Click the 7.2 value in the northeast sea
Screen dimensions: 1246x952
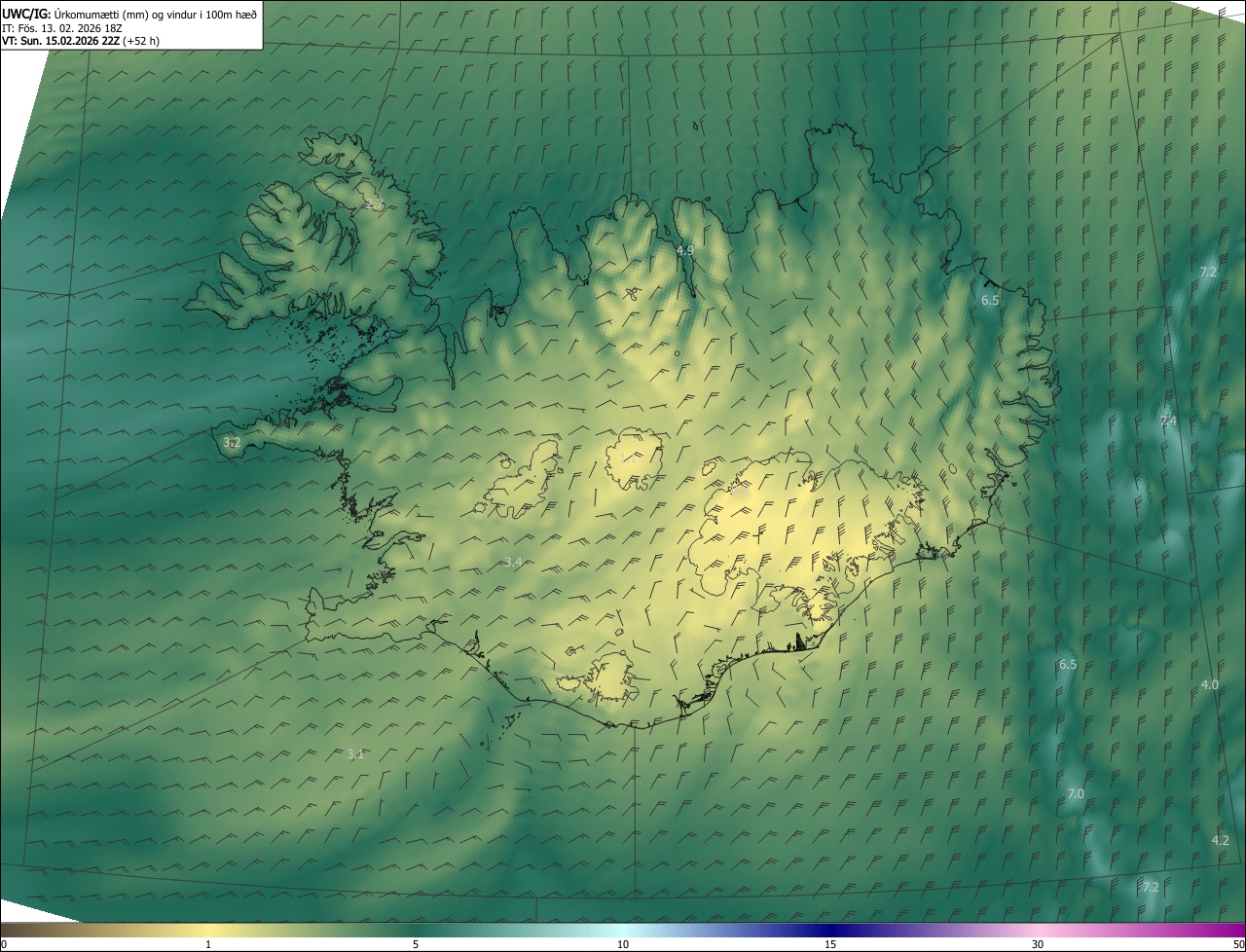[1208, 272]
